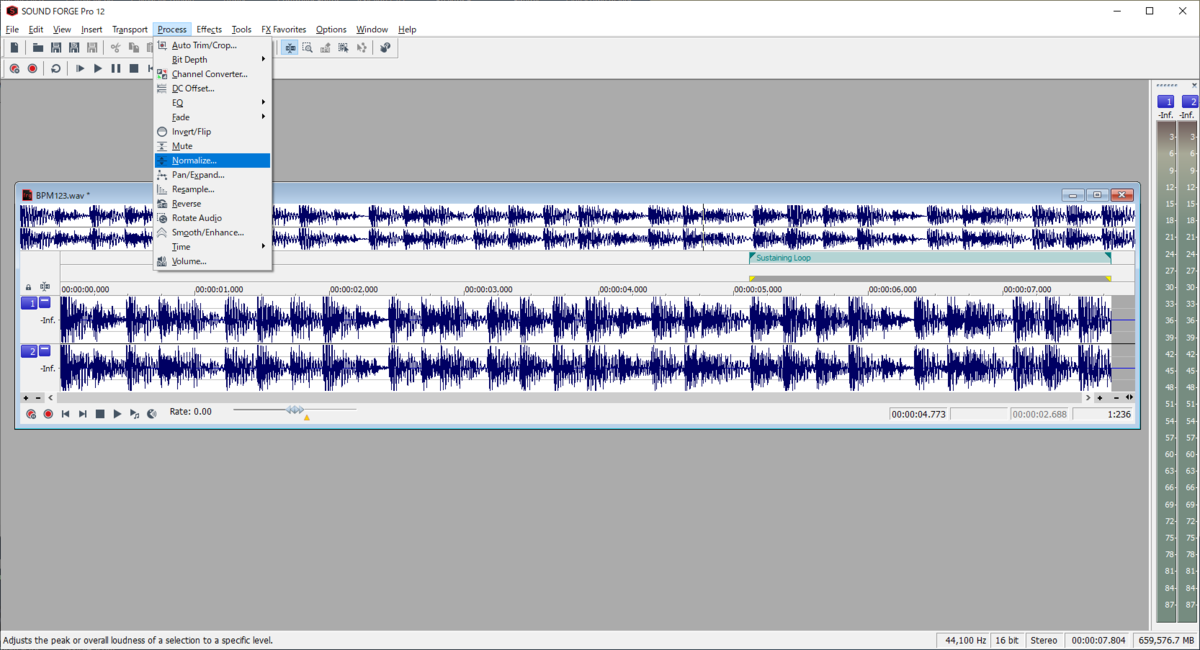This screenshot has width=1200, height=650.
Task: Expand the Fade submenu
Action: 212,117
